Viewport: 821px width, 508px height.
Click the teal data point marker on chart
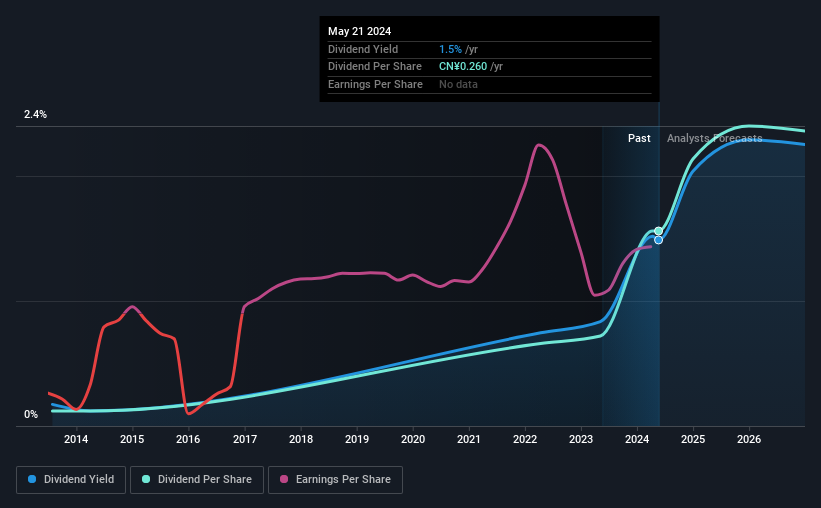659,231
